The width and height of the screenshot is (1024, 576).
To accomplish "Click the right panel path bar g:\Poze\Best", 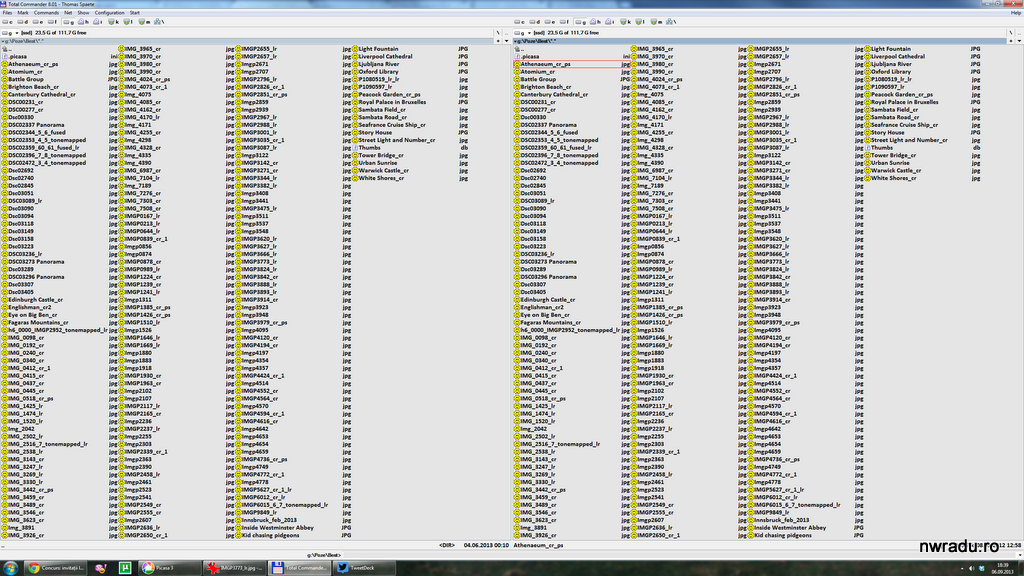I will tap(760, 41).
